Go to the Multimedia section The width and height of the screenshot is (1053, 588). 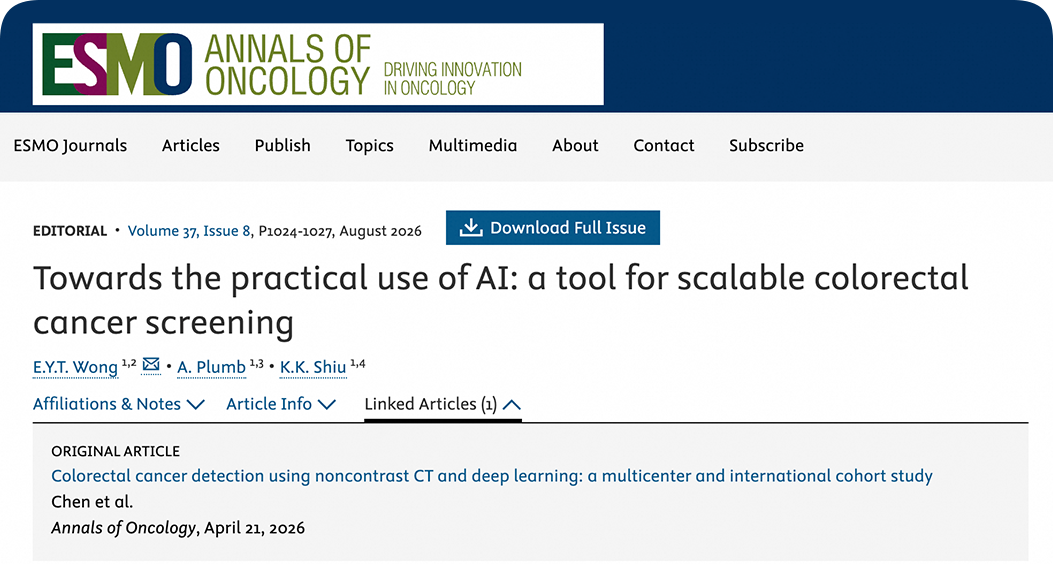pos(473,146)
